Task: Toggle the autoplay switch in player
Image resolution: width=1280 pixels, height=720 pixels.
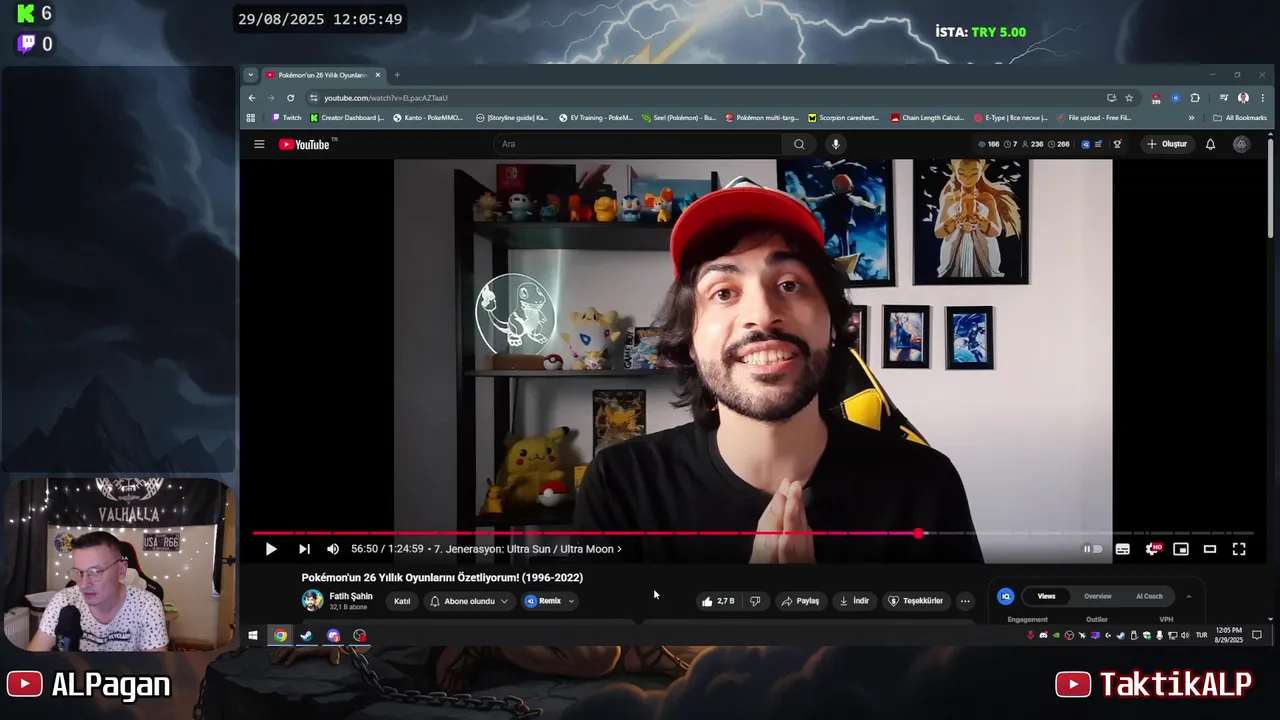Action: [x=1093, y=549]
